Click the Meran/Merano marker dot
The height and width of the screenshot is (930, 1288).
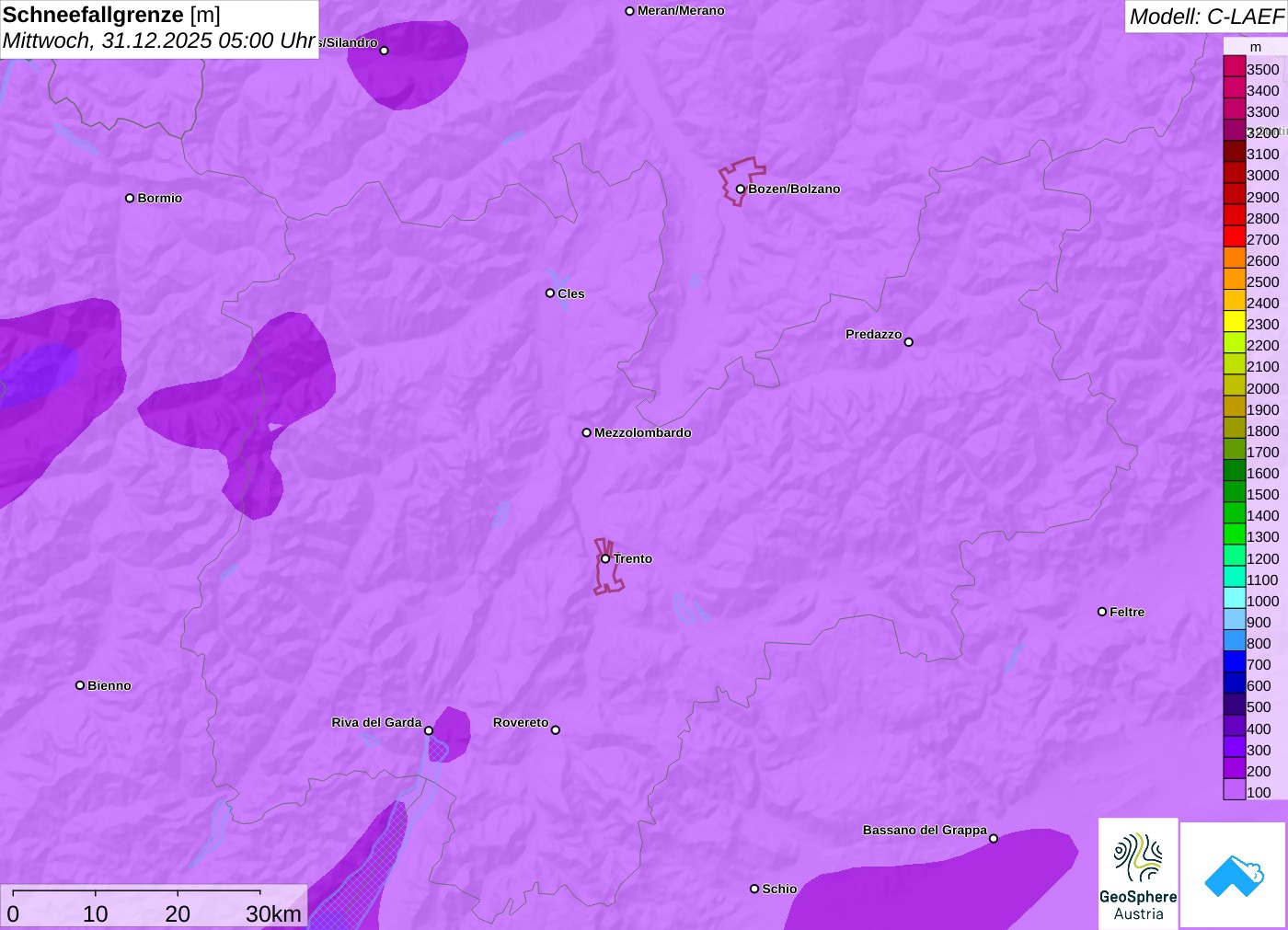click(629, 11)
